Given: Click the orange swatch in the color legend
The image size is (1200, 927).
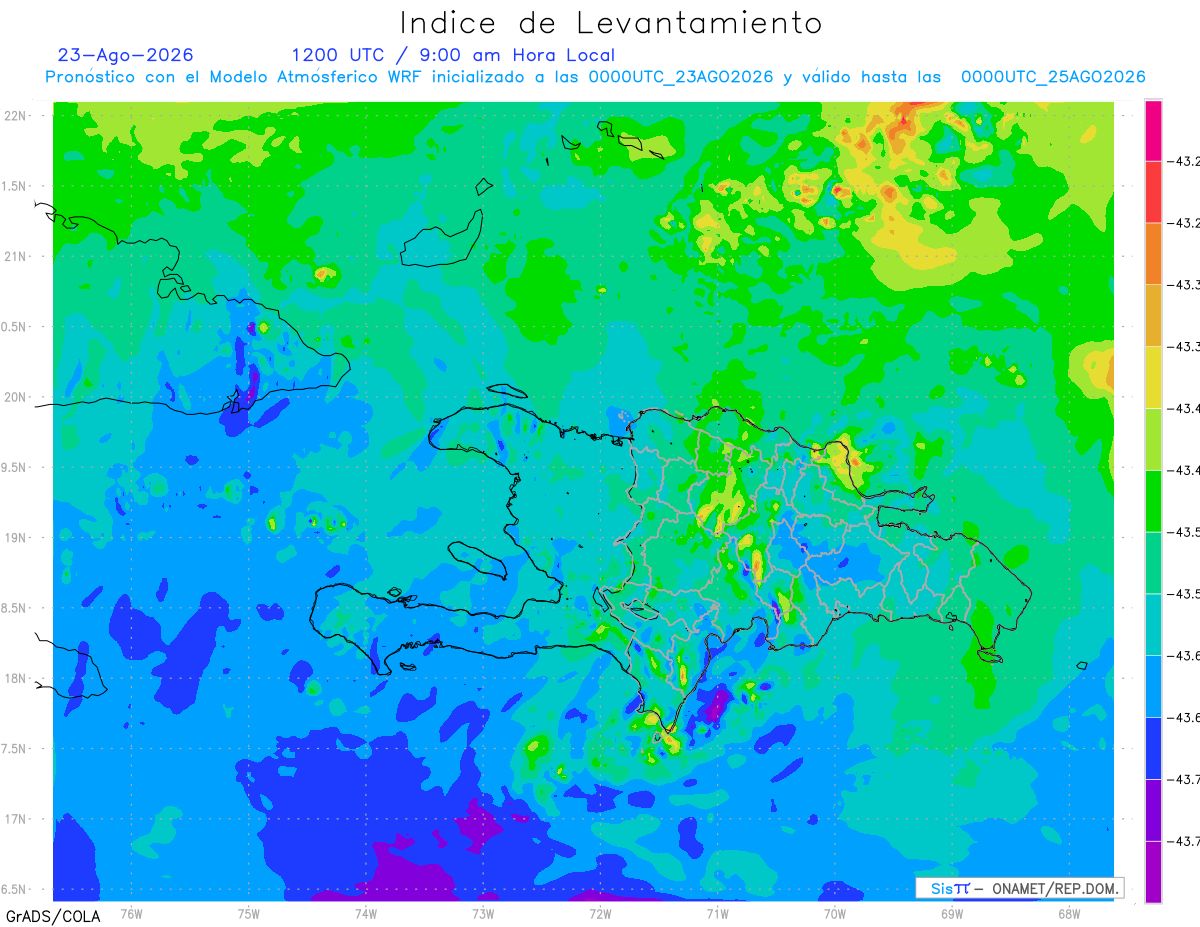Looking at the screenshot, I should click(1153, 254).
